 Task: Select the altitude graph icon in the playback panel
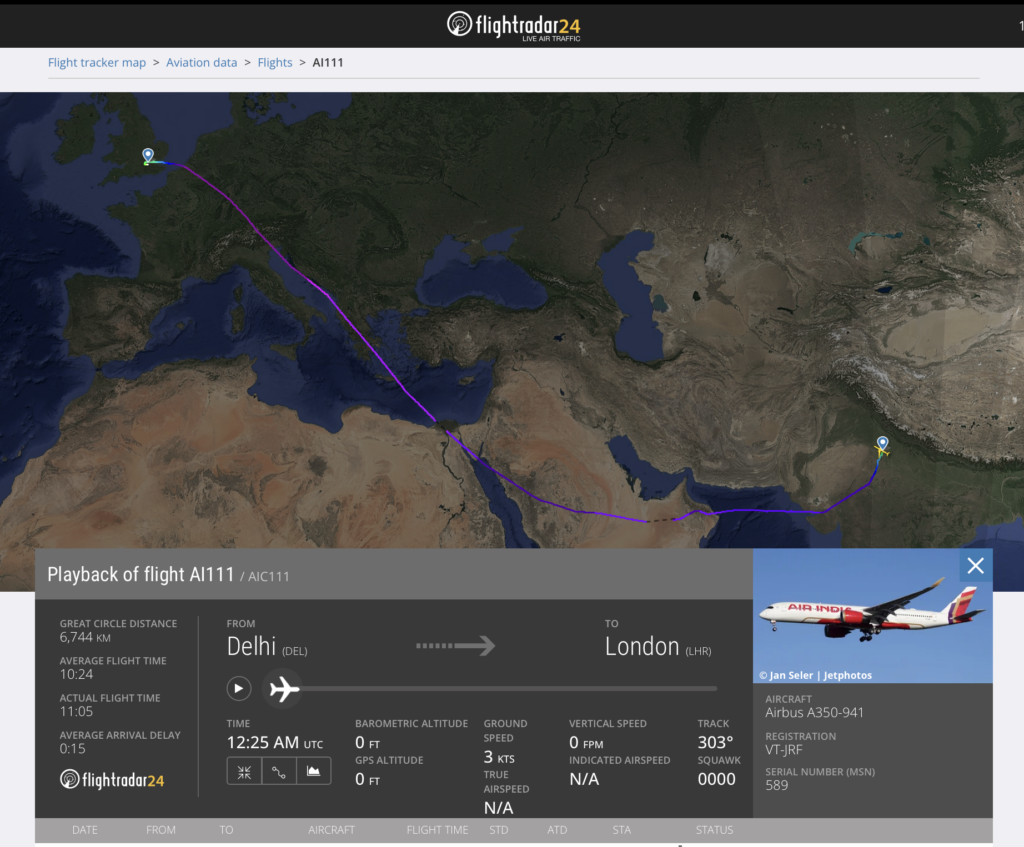[x=311, y=771]
